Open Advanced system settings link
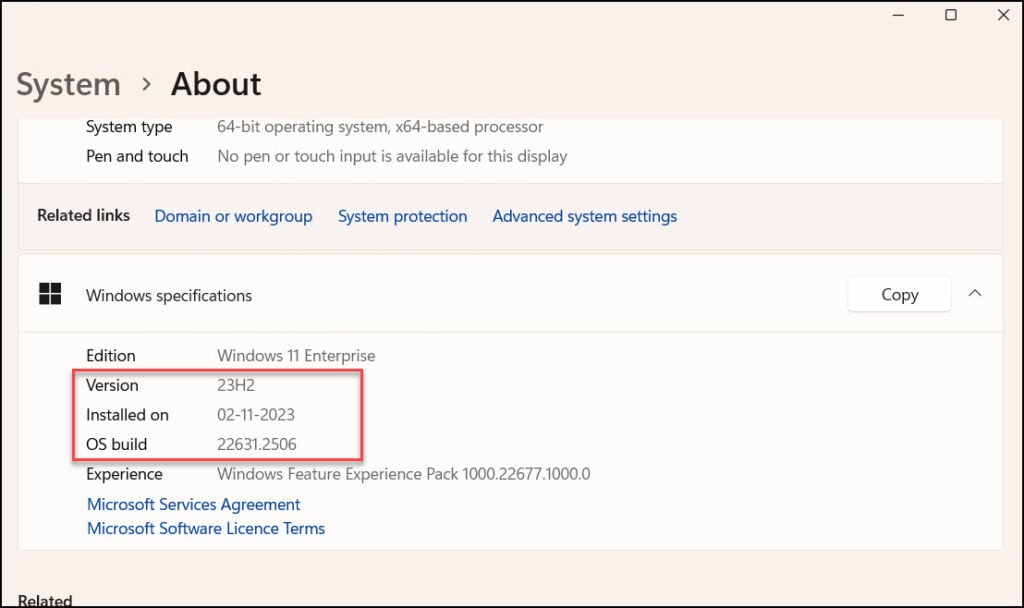This screenshot has width=1024, height=608. pyautogui.click(x=584, y=216)
